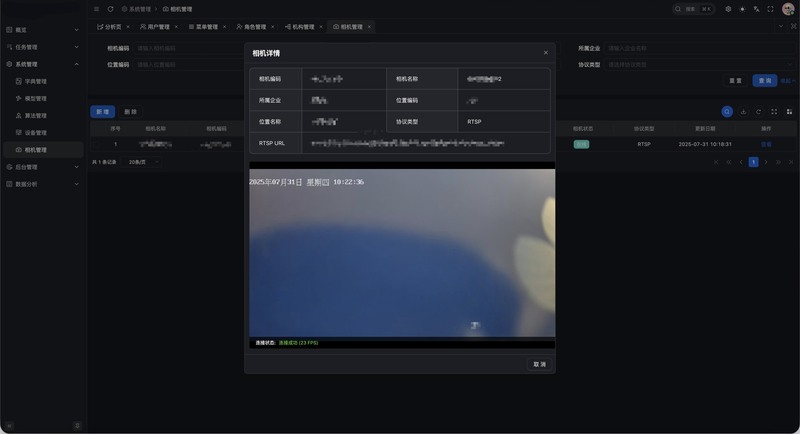Viewport: 800px width, 434px height.
Task: Click 取消 in the 相机详情 dialog
Action: [x=539, y=364]
